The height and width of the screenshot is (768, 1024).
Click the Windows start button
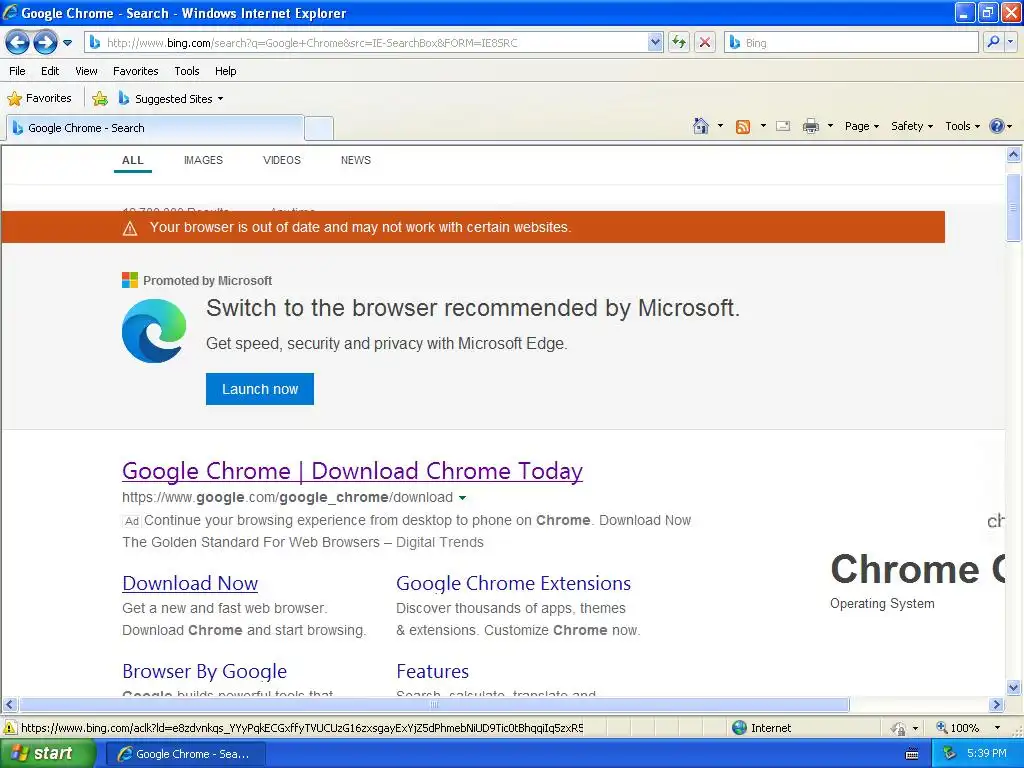click(x=47, y=754)
